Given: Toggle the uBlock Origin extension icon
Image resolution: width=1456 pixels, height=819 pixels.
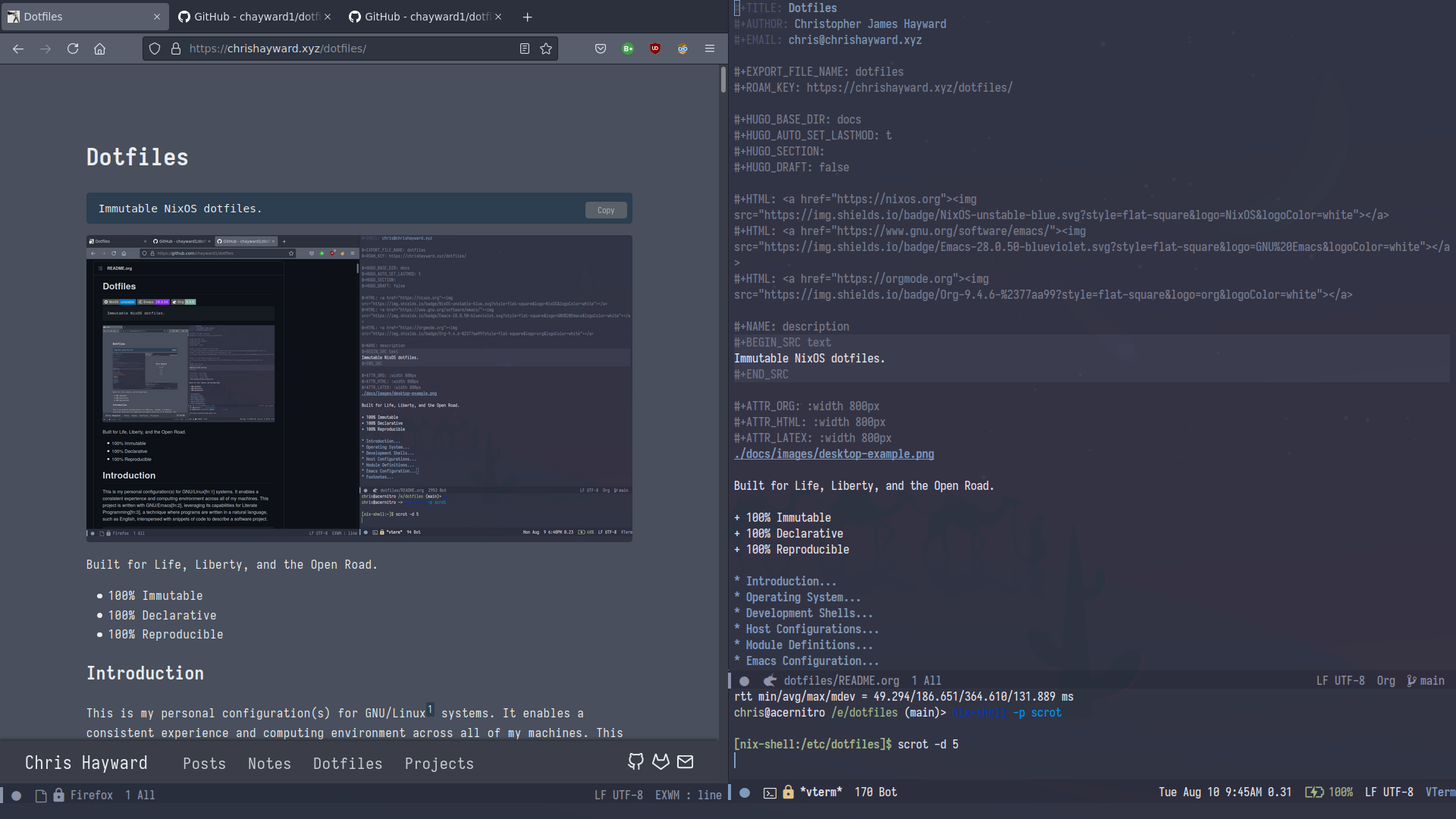Looking at the screenshot, I should click(x=655, y=48).
